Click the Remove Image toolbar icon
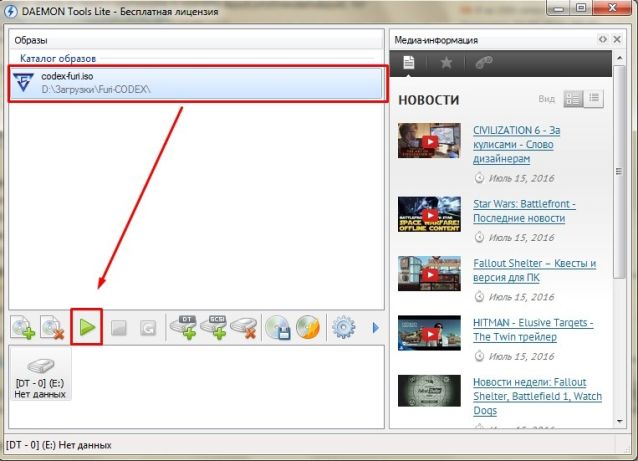Screen dimensions: 638x461 coord(52,327)
